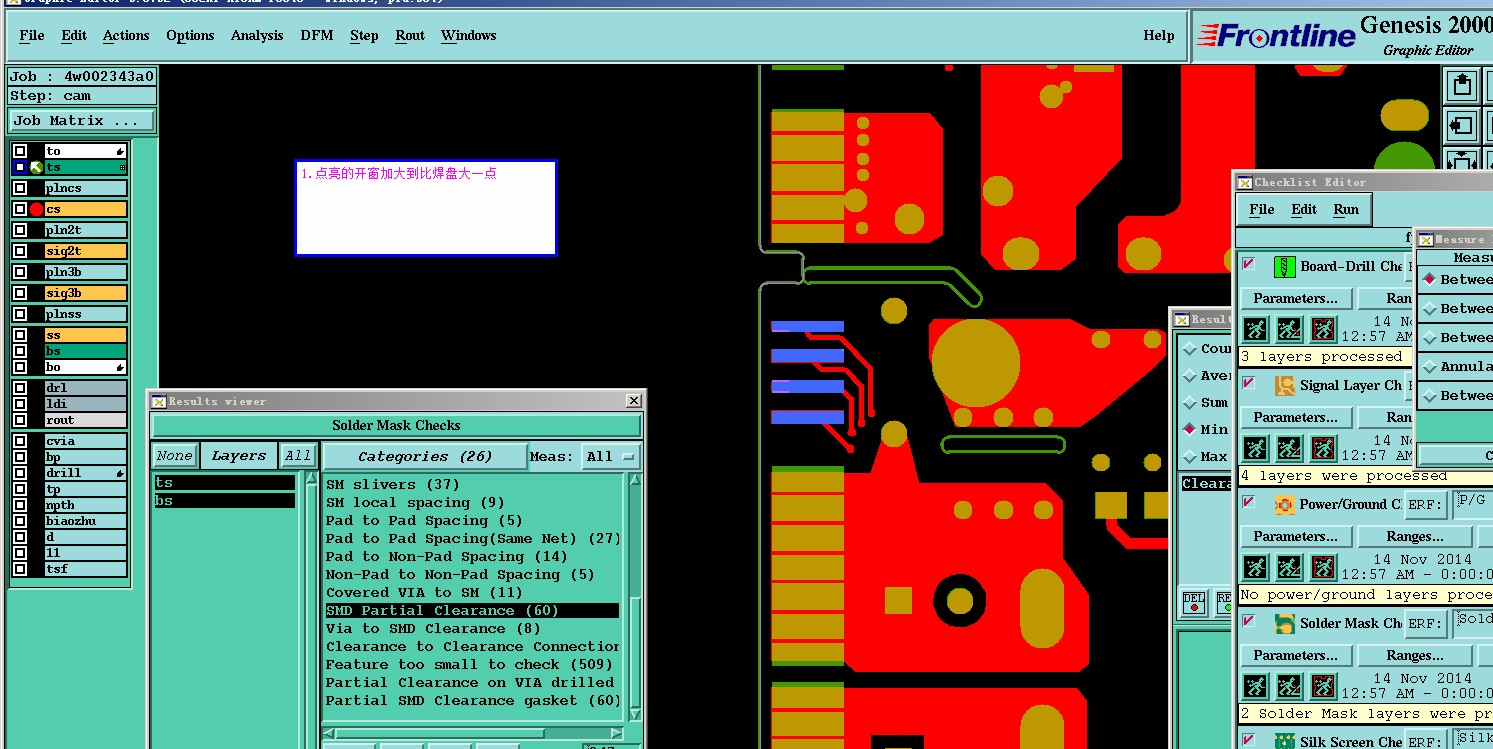Click the red circle marker on cs layer
This screenshot has width=1493, height=749.
pos(36,209)
